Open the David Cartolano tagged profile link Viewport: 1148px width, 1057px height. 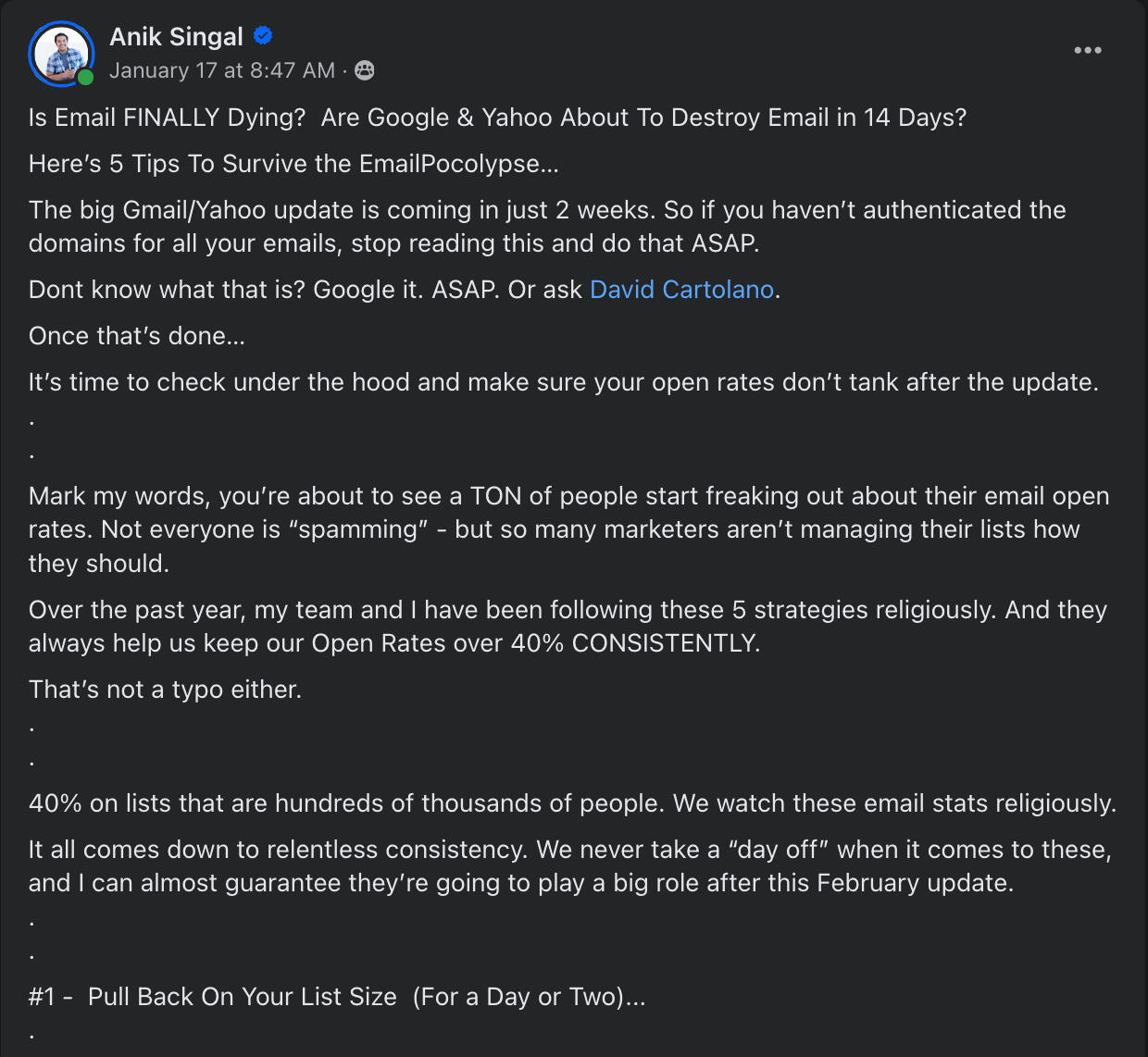coord(681,290)
